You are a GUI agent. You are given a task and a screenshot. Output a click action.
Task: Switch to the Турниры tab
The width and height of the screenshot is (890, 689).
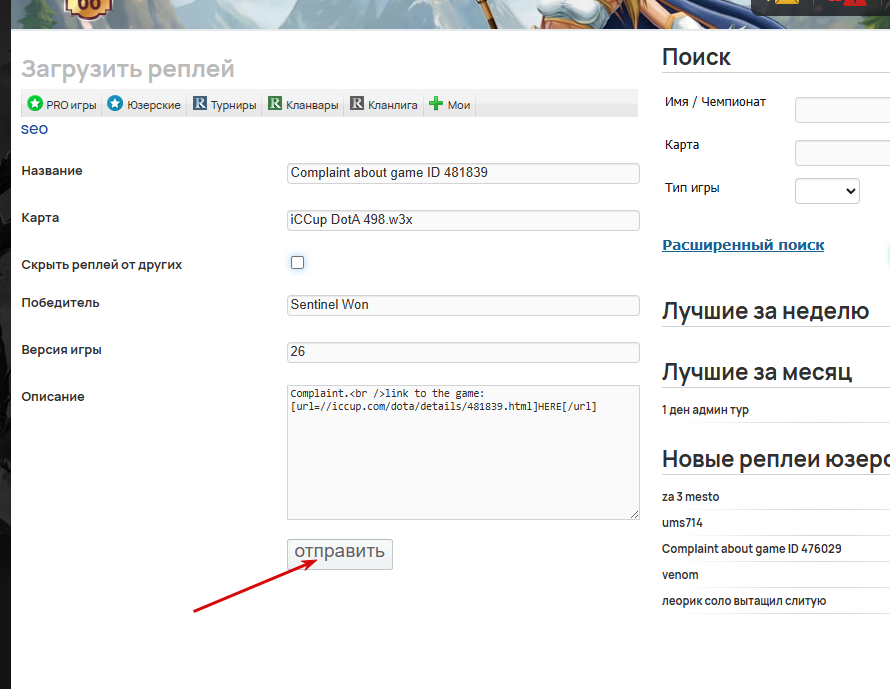224,104
